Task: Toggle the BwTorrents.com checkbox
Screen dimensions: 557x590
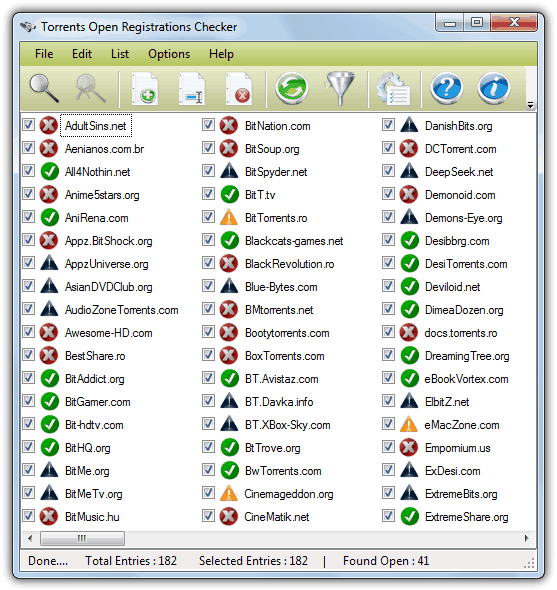Action: [208, 470]
